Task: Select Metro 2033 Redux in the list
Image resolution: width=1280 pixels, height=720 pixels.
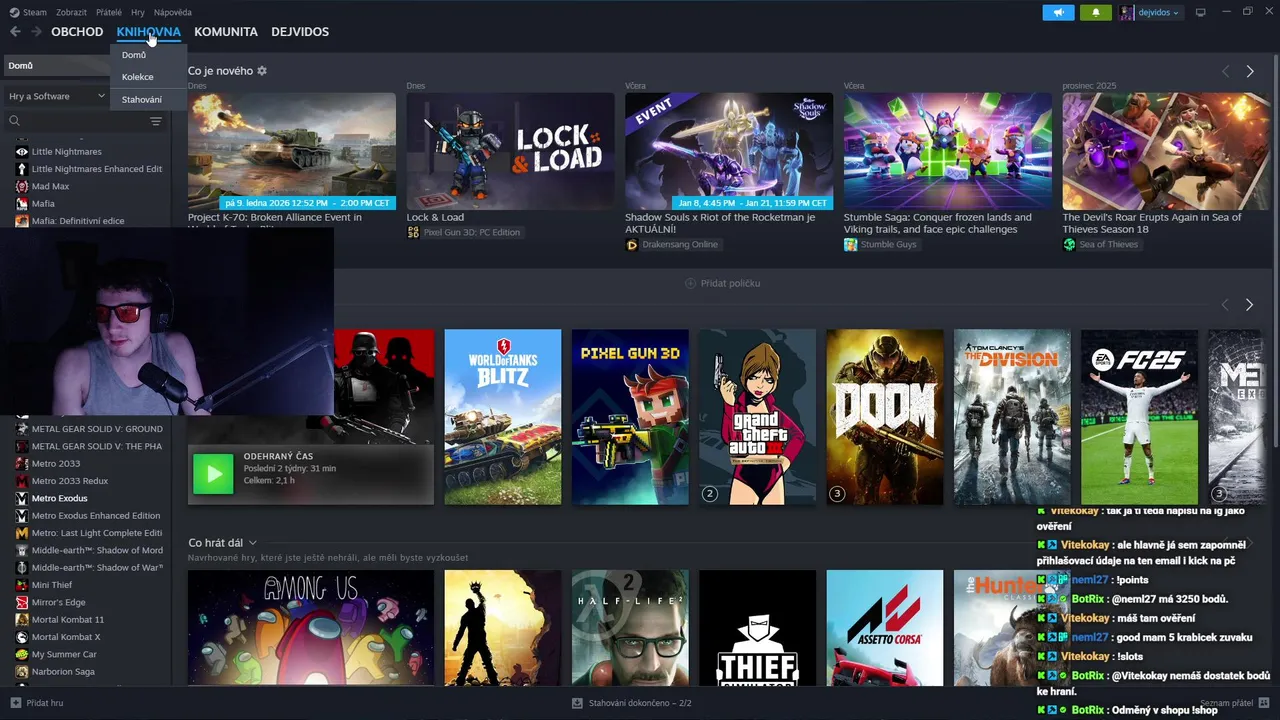Action: (70, 481)
